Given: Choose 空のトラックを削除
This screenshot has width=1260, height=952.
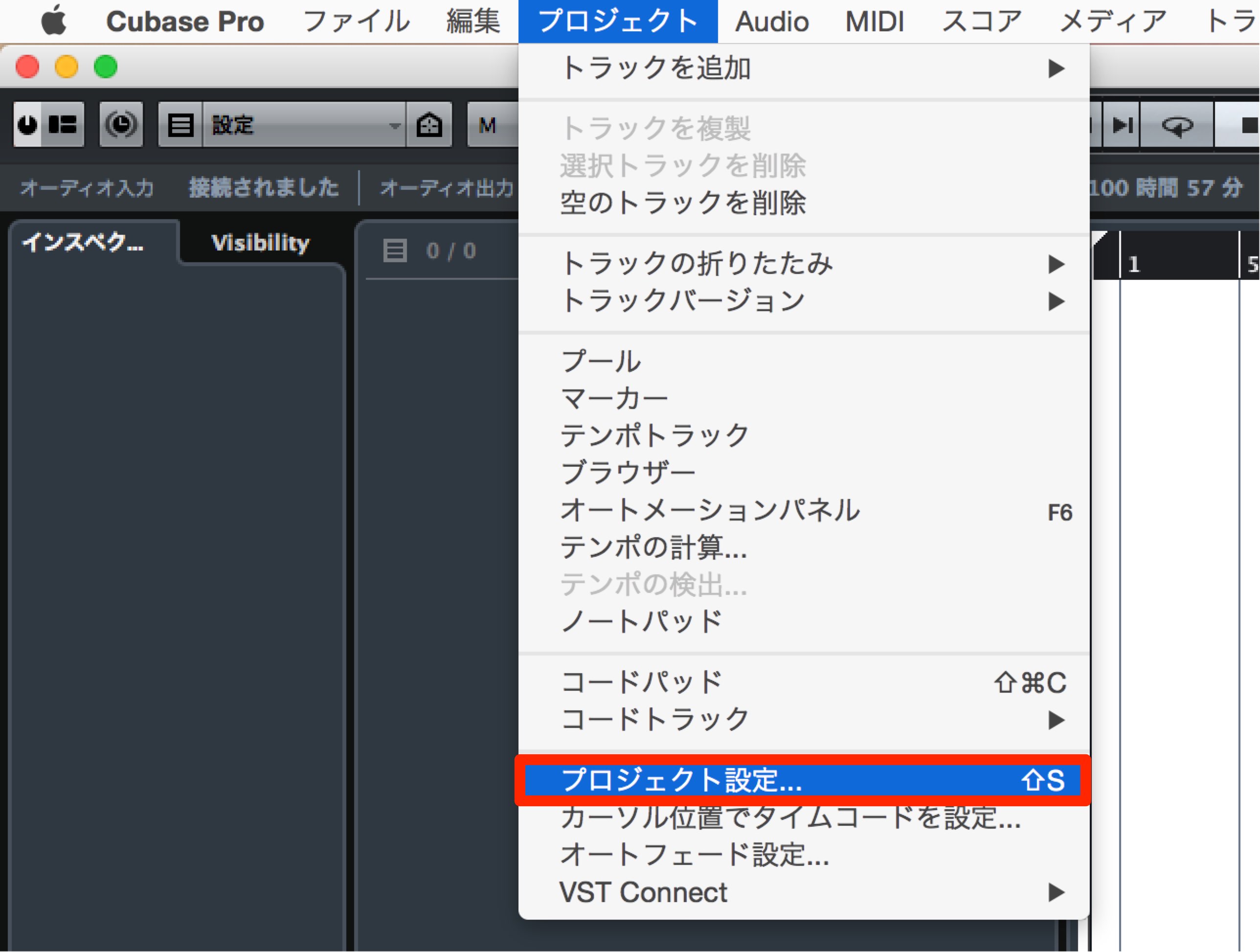Looking at the screenshot, I should point(804,203).
